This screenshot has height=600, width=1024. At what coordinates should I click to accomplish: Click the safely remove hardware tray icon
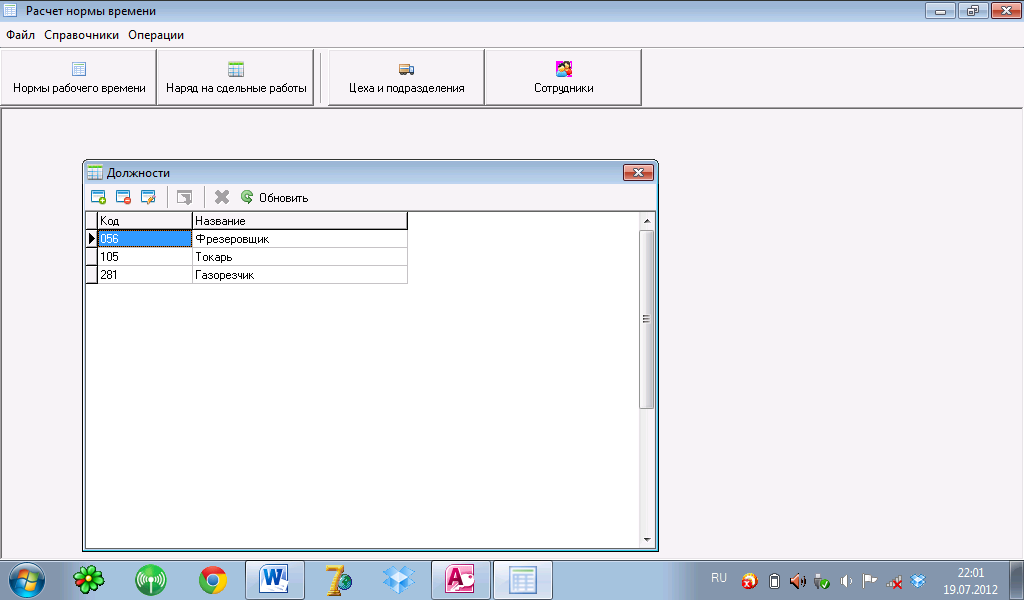[x=822, y=580]
